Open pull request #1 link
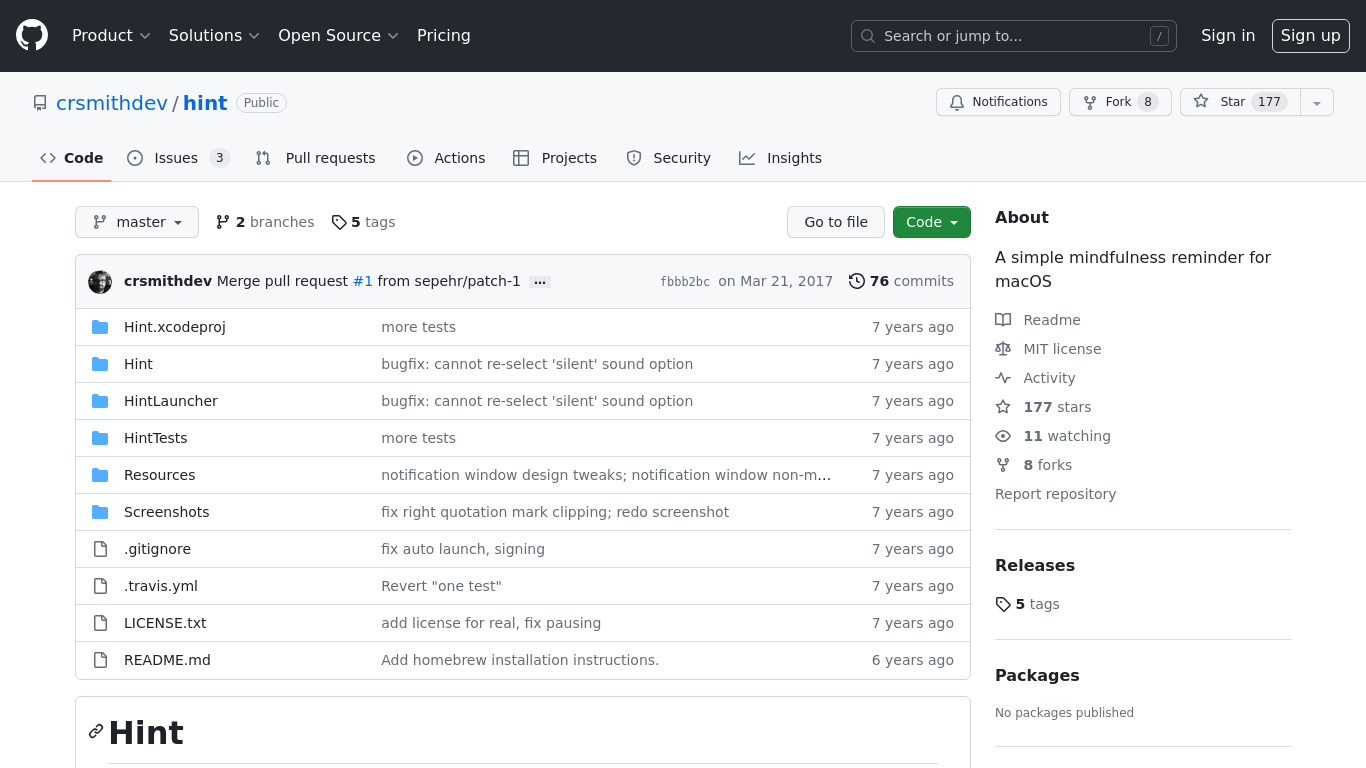1366x768 pixels. click(x=363, y=281)
